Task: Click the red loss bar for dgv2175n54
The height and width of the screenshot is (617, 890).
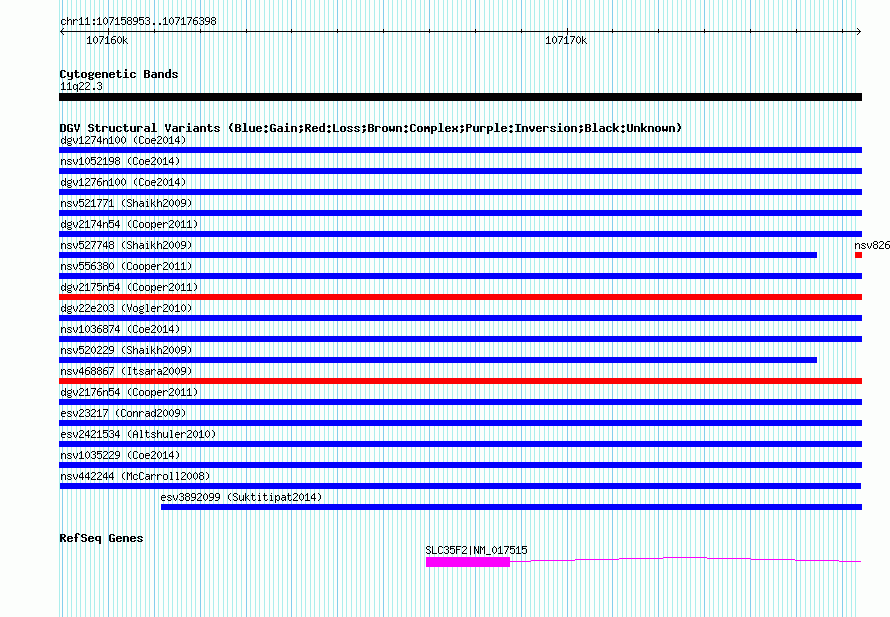Action: pyautogui.click(x=460, y=297)
